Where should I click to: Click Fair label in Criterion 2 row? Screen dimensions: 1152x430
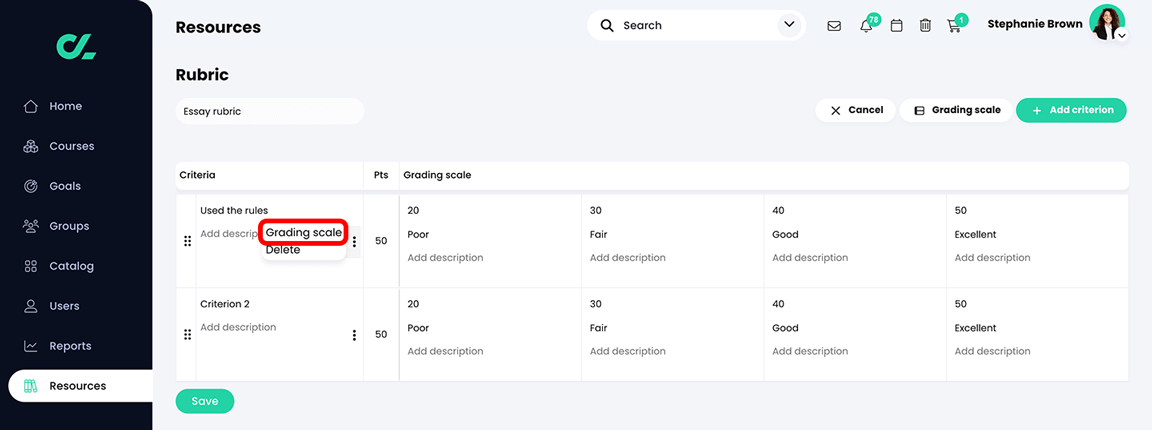coord(599,328)
